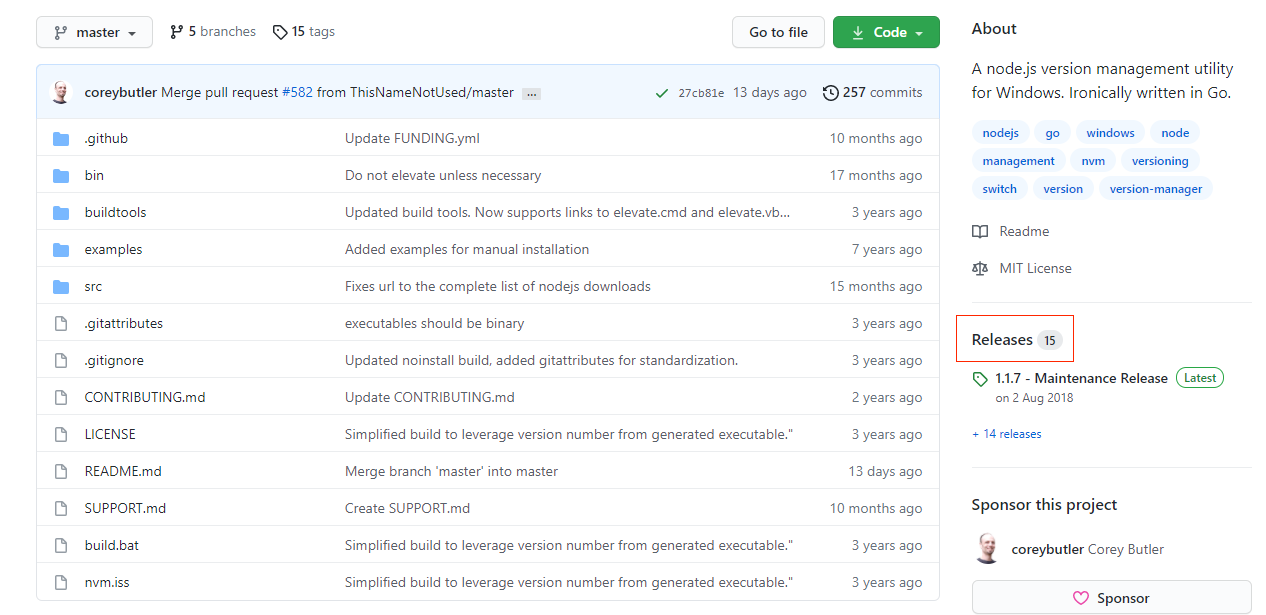This screenshot has width=1266, height=615.
Task: Click the nvm.iss file icon
Action: click(x=61, y=583)
